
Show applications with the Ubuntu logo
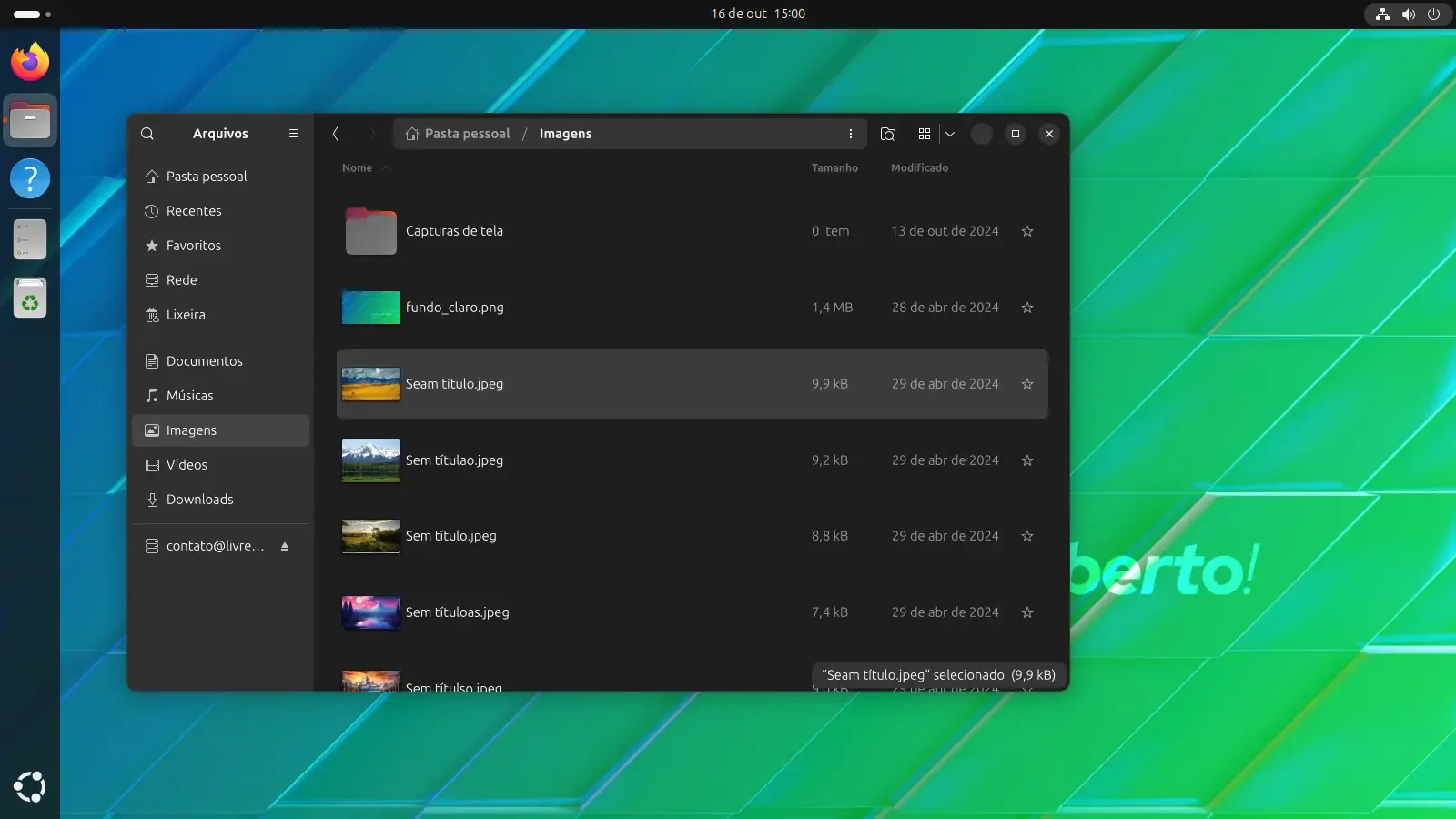pyautogui.click(x=30, y=787)
